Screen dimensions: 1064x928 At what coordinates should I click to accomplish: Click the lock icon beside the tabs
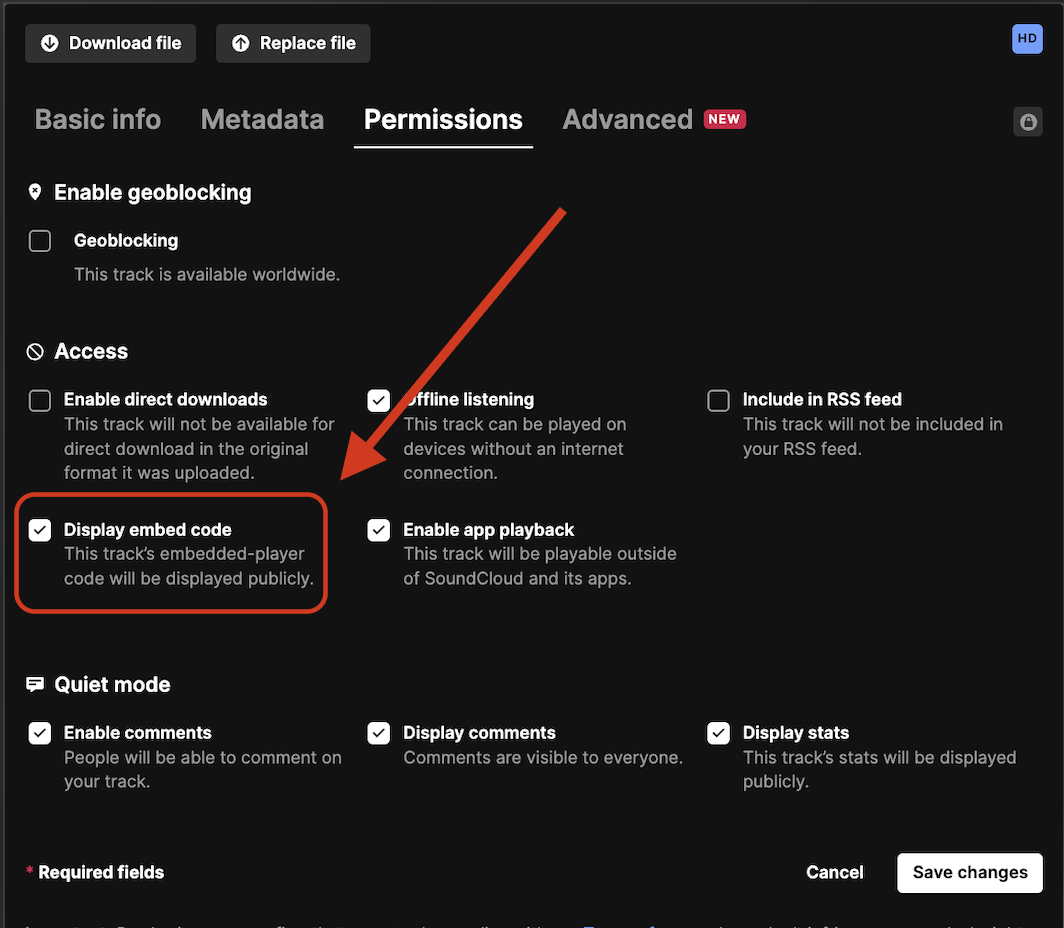(x=1027, y=122)
